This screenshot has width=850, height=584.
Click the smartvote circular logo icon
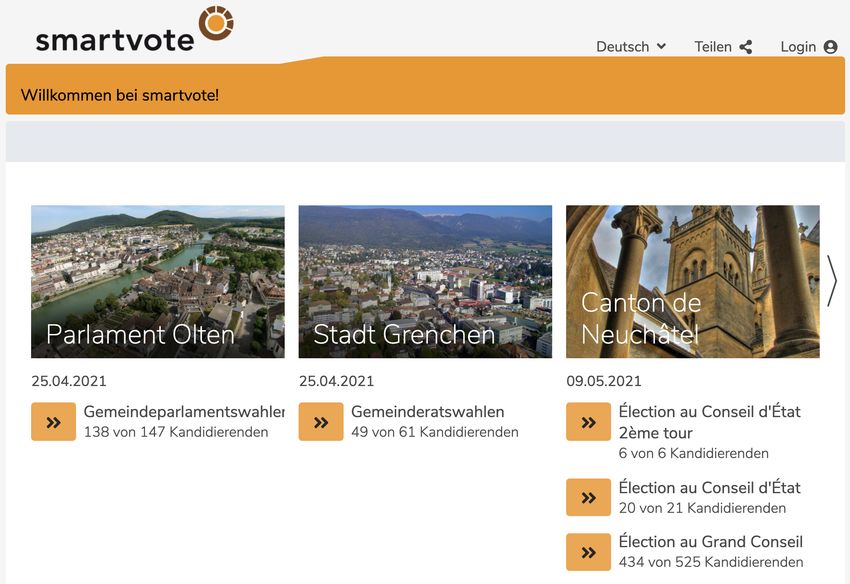pos(216,23)
